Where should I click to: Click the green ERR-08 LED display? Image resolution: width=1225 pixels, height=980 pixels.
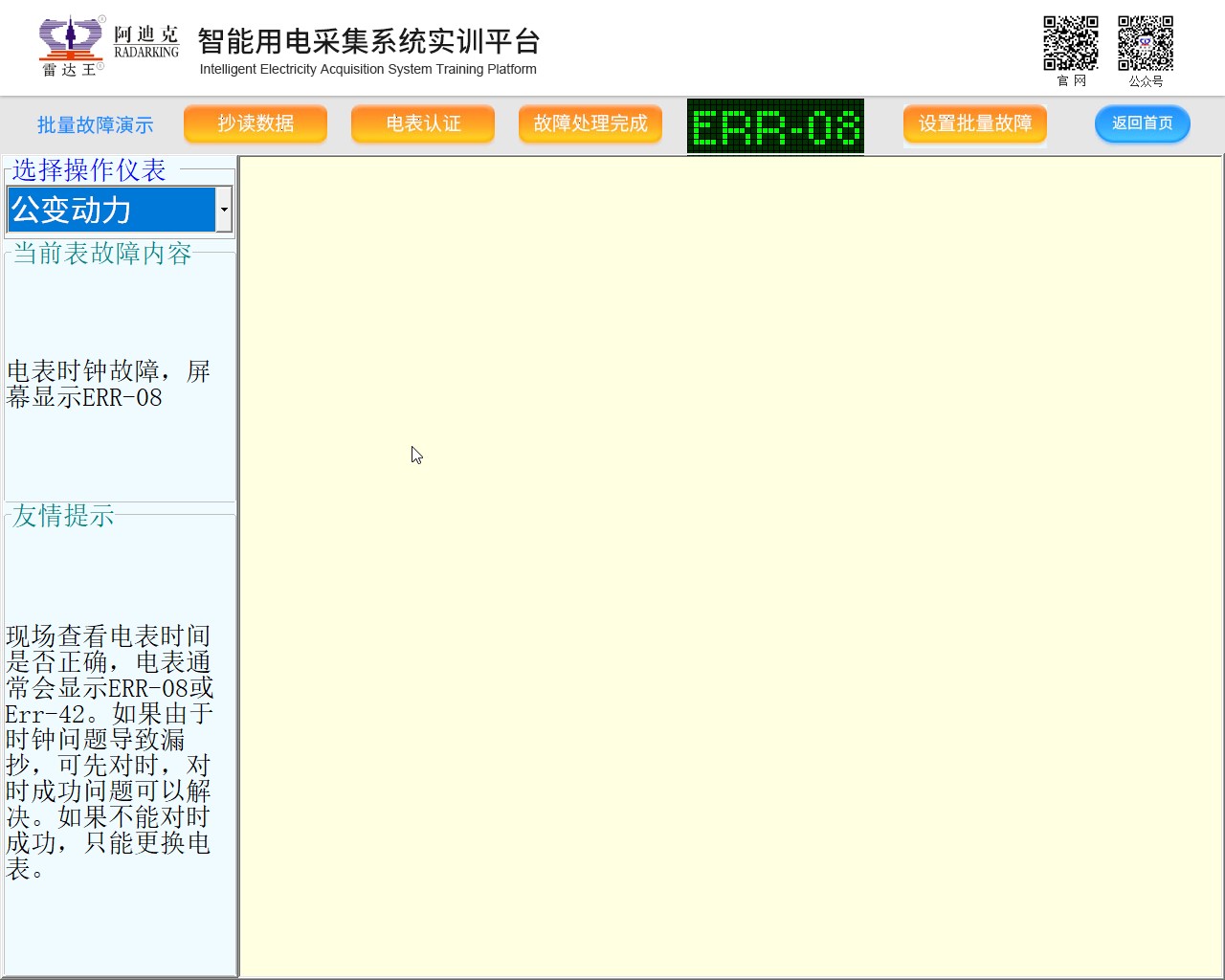tap(775, 126)
